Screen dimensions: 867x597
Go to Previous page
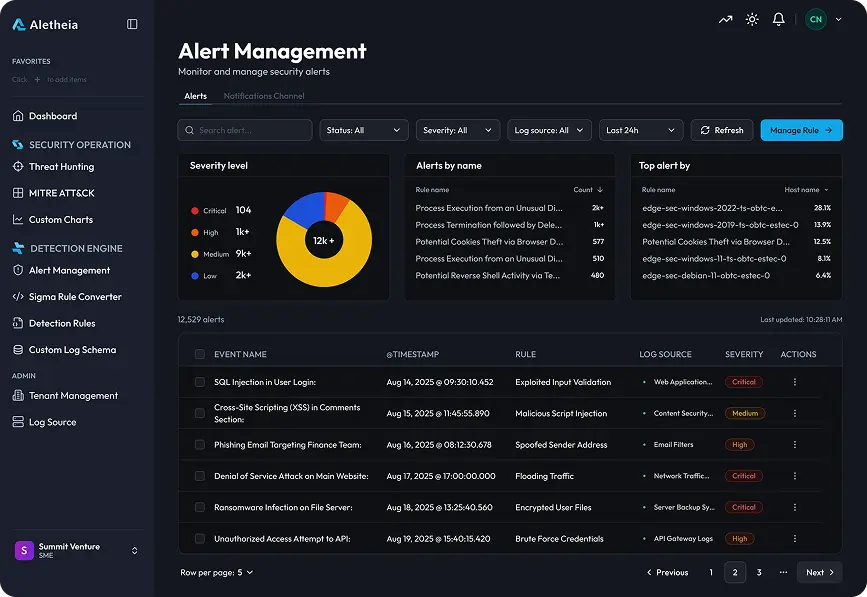click(667, 573)
